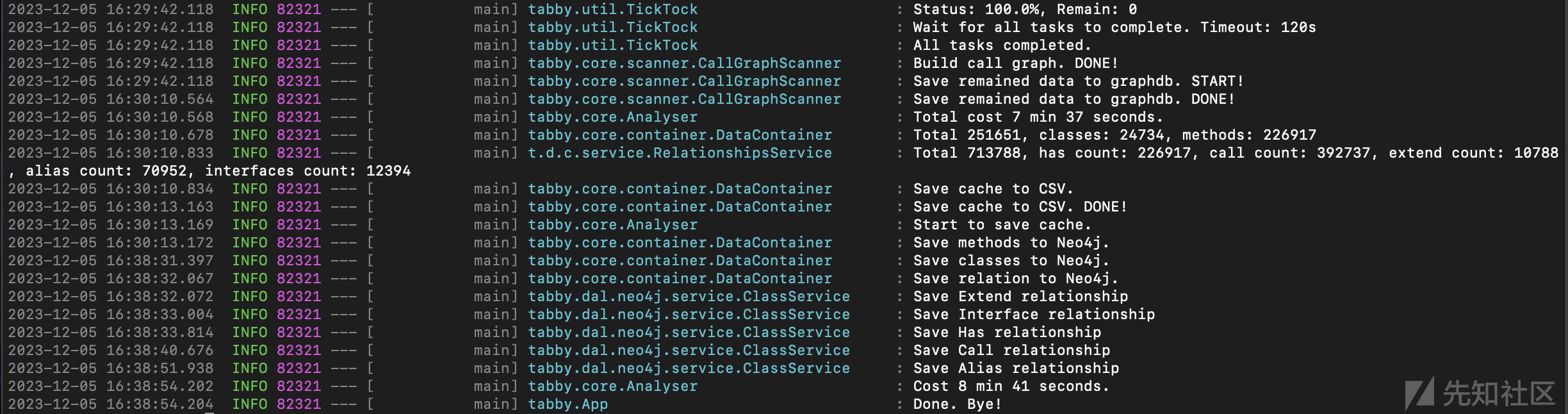Image resolution: width=1568 pixels, height=414 pixels.
Task: Click the "Done. Bye!" log message
Action: [x=957, y=404]
